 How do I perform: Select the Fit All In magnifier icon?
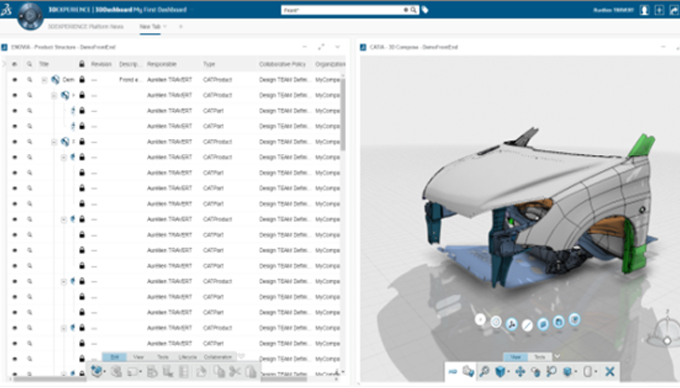pyautogui.click(x=484, y=372)
